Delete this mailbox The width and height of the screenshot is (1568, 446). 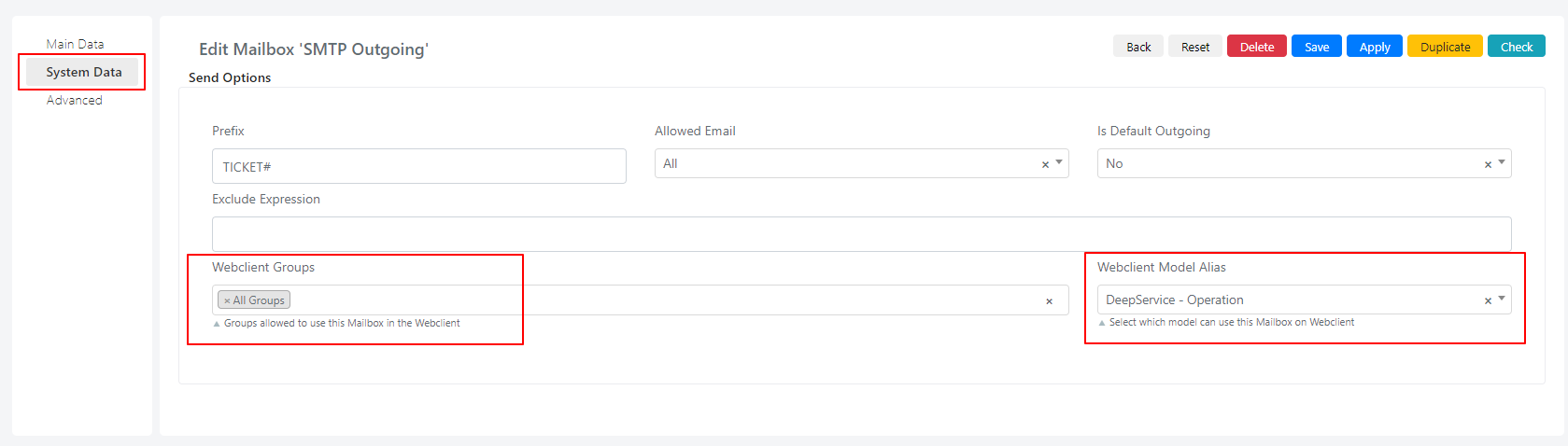point(1257,47)
